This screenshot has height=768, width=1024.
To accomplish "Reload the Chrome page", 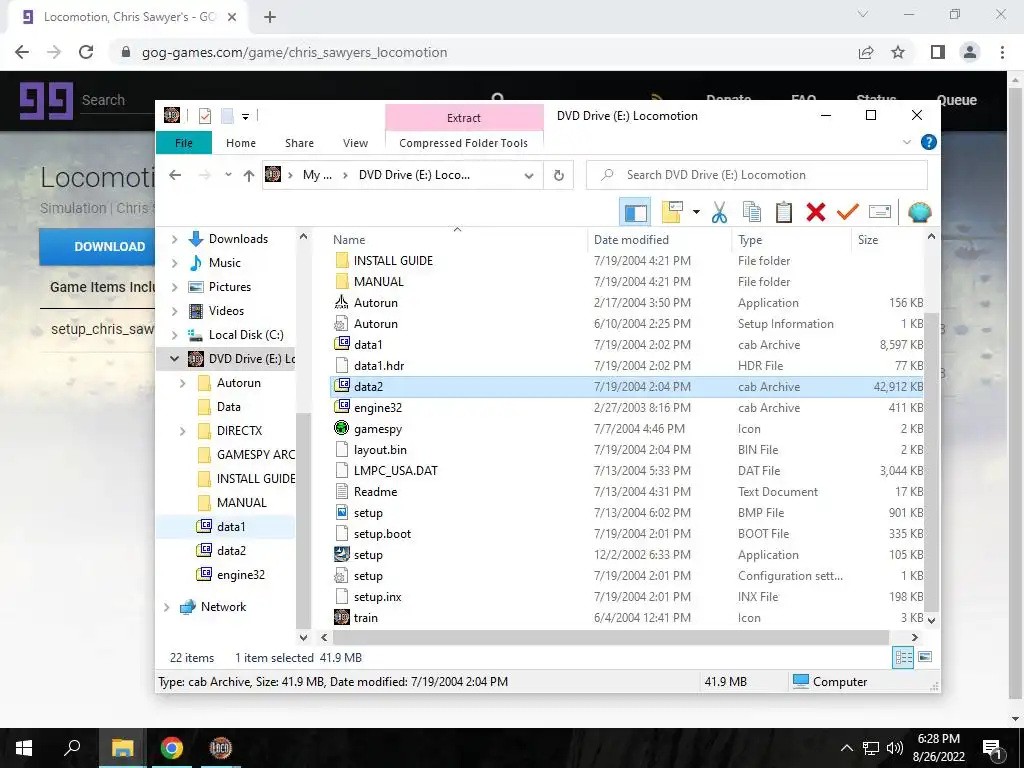I will pos(86,52).
